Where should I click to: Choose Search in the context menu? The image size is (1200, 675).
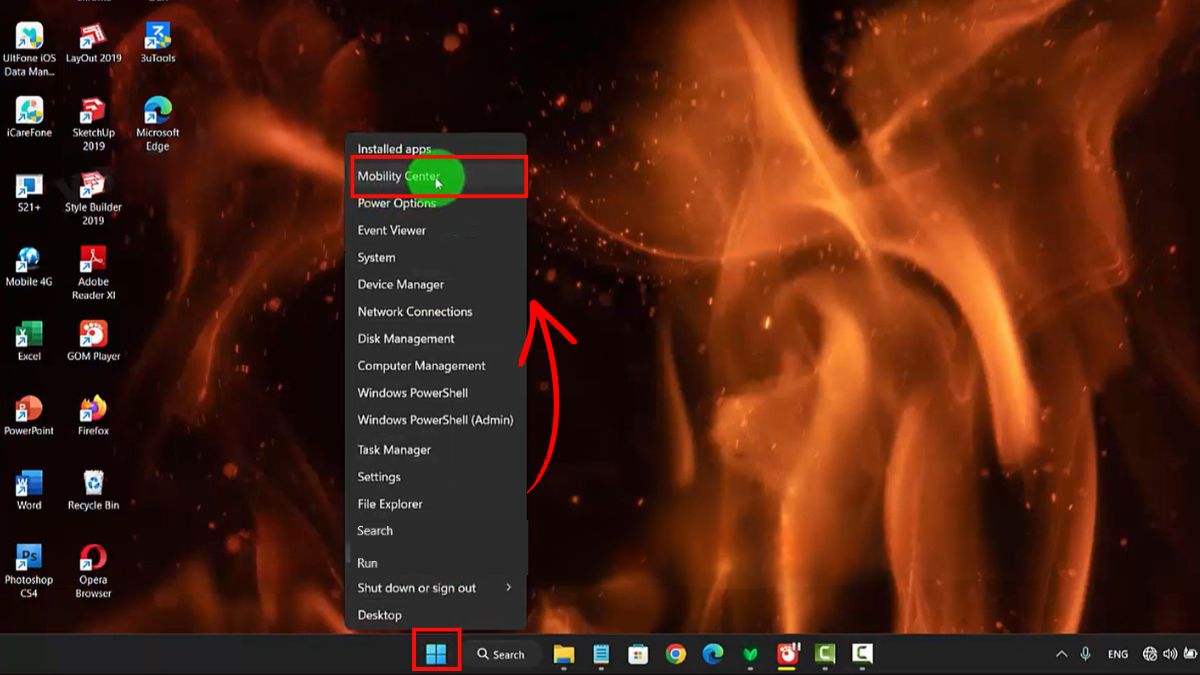pos(436,531)
